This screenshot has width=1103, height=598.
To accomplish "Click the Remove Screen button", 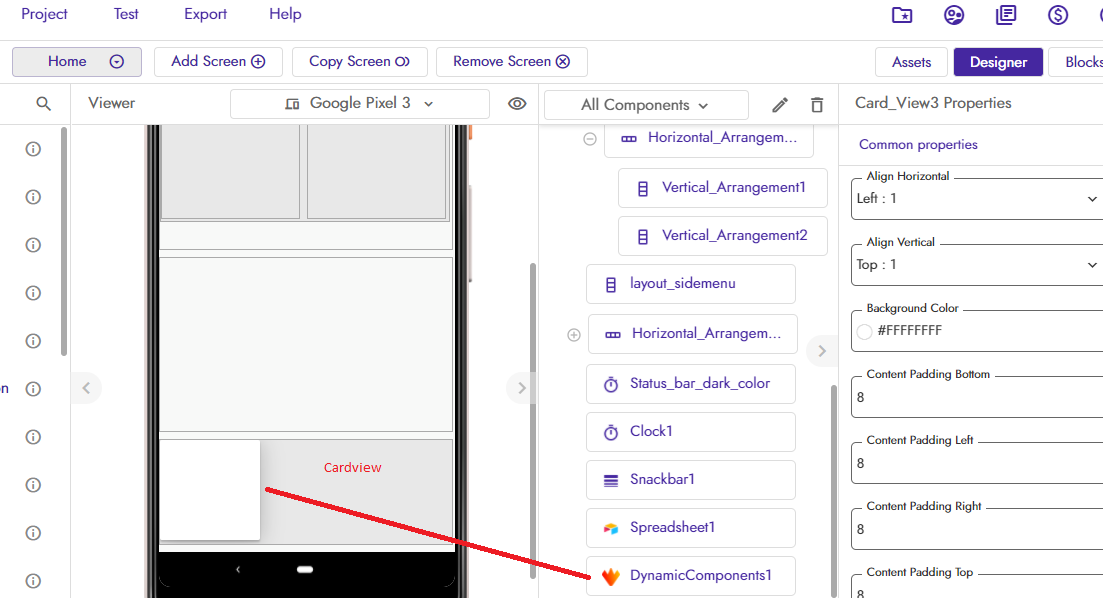I will coord(511,62).
